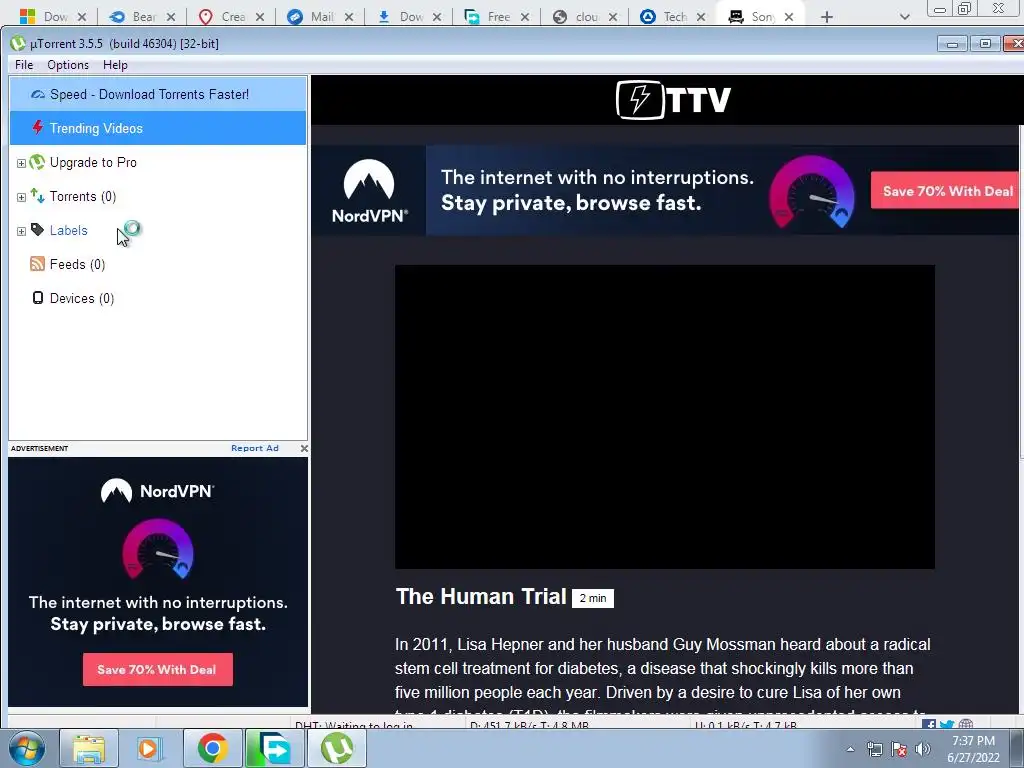Screen dimensions: 1024x768
Task: Expand the Torrents (0) node
Action: (21, 197)
